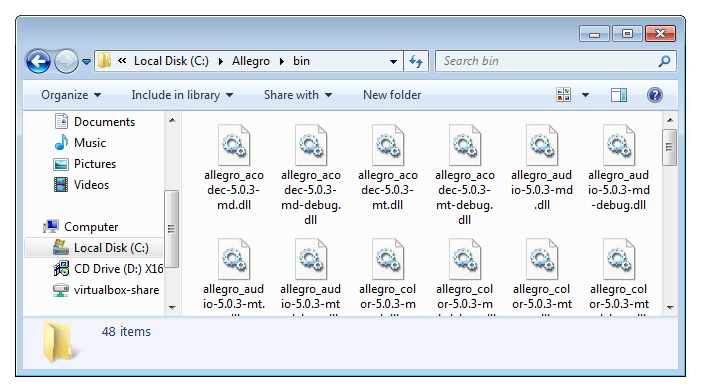Screen dimensions: 702x391
Task: Select the allegro_audio-5.0.3-md-debug.dll file icon
Action: [619, 145]
